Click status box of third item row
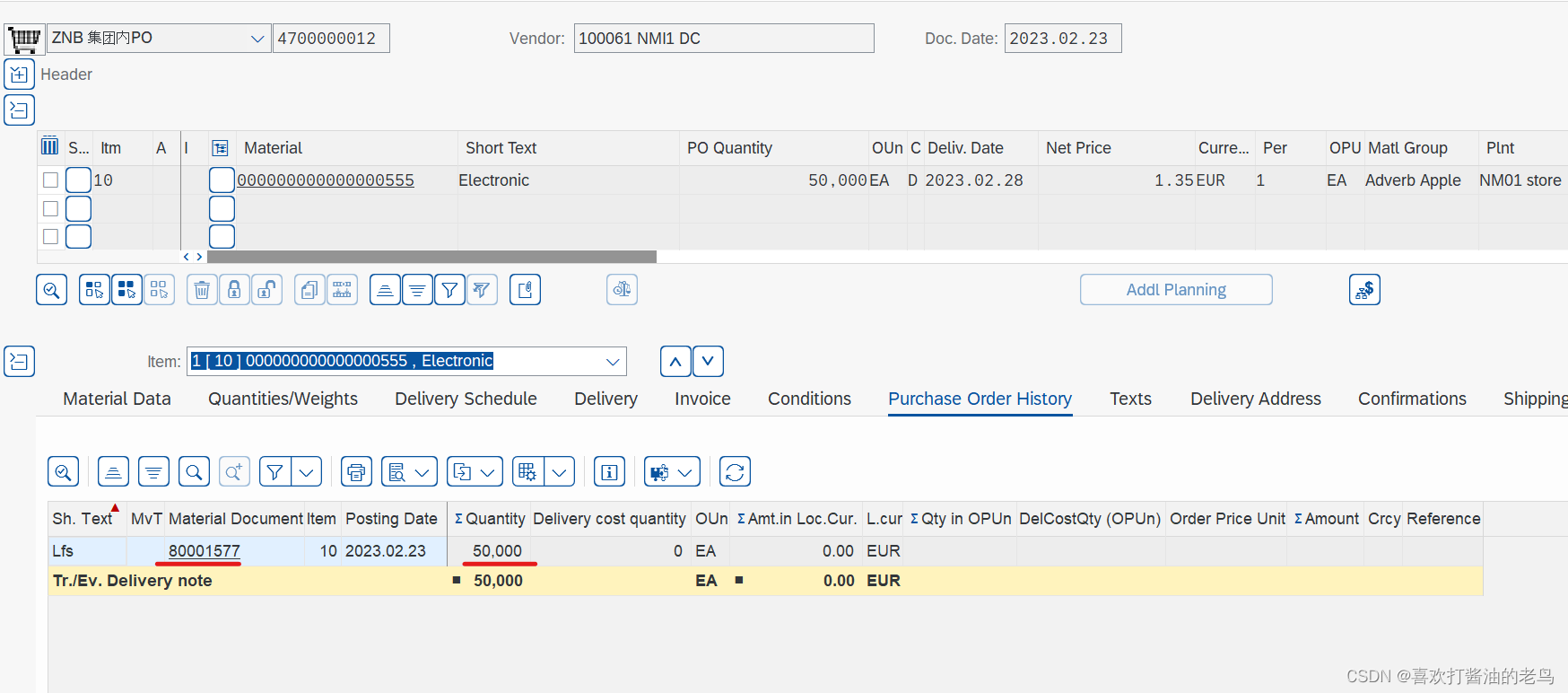 (x=78, y=236)
